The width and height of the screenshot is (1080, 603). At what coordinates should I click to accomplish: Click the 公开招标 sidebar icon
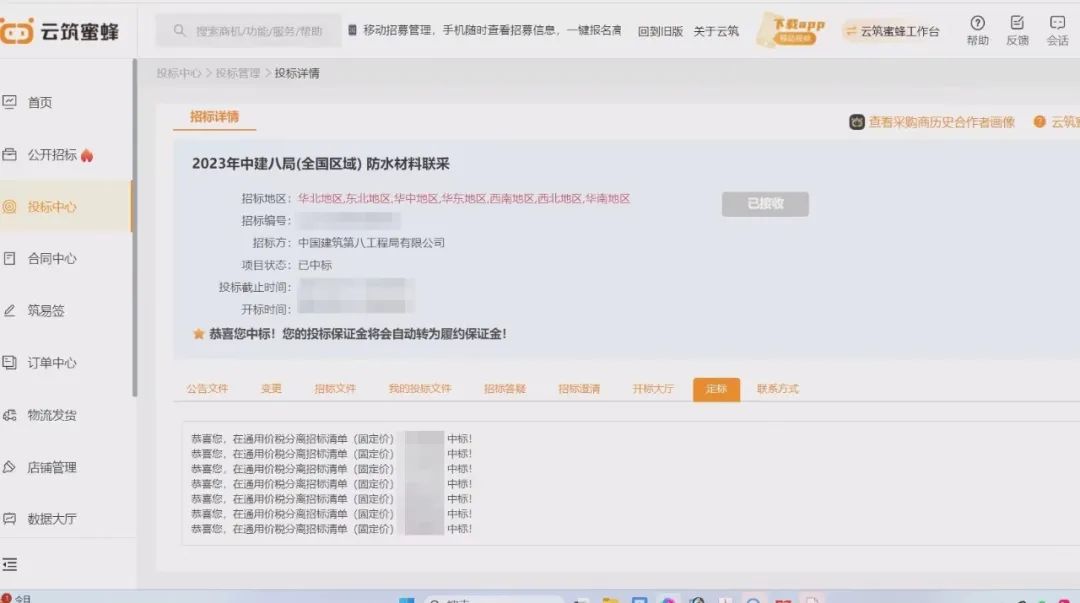click(9, 154)
